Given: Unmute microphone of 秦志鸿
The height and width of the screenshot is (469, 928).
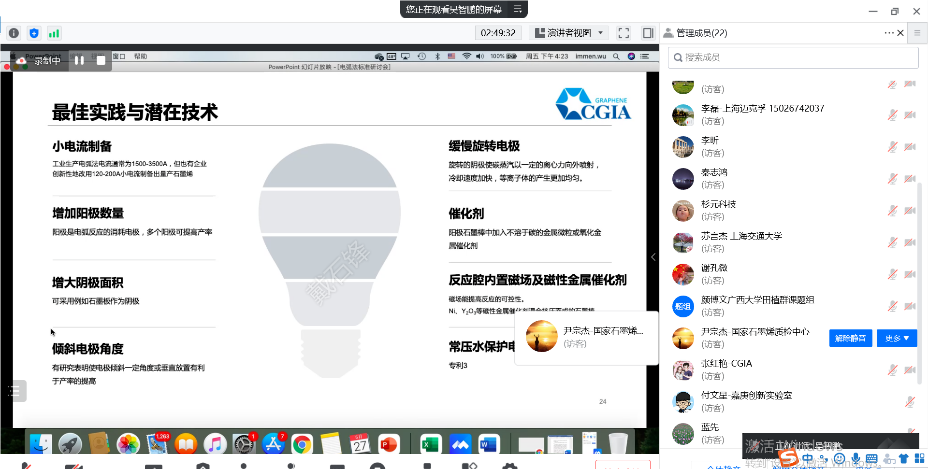Looking at the screenshot, I should click(x=892, y=178).
